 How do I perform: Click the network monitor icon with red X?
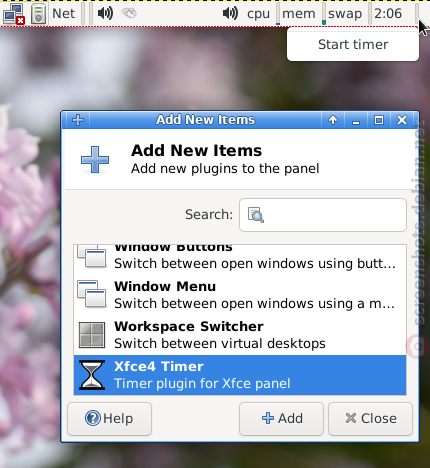(x=14, y=14)
